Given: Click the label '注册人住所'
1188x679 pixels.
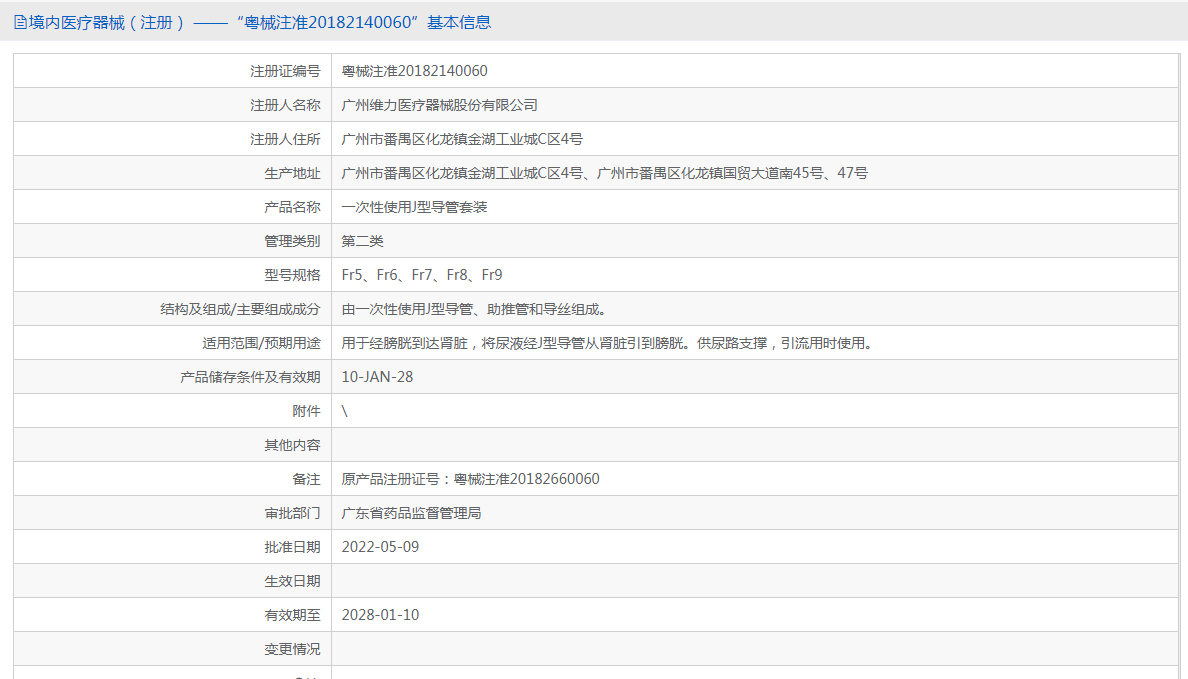Looking at the screenshot, I should tap(286, 139).
